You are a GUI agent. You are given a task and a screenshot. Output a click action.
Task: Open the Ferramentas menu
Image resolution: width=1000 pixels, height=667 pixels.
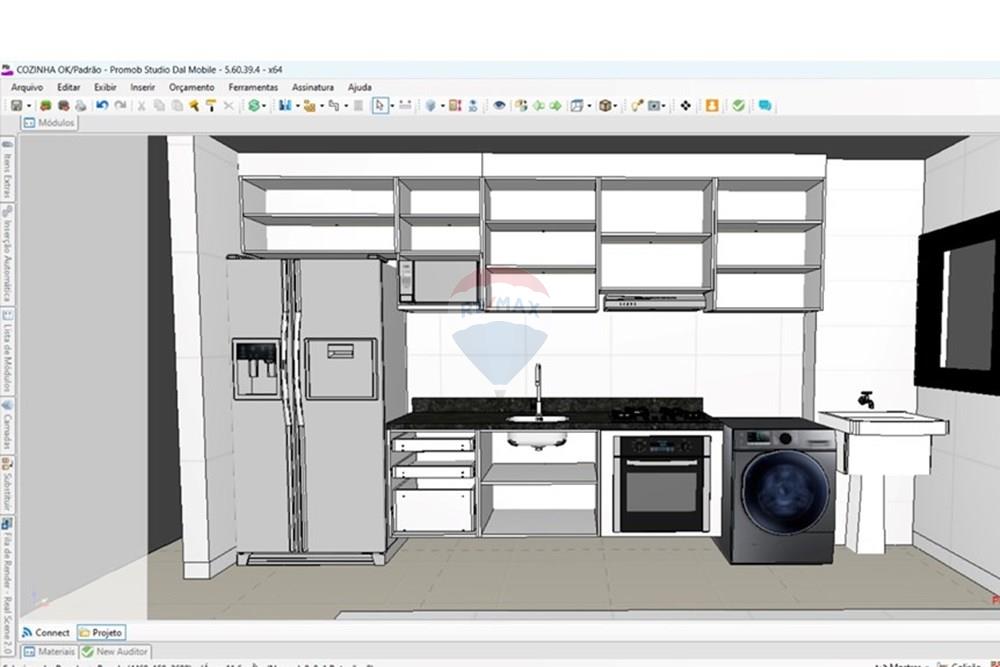pyautogui.click(x=253, y=87)
